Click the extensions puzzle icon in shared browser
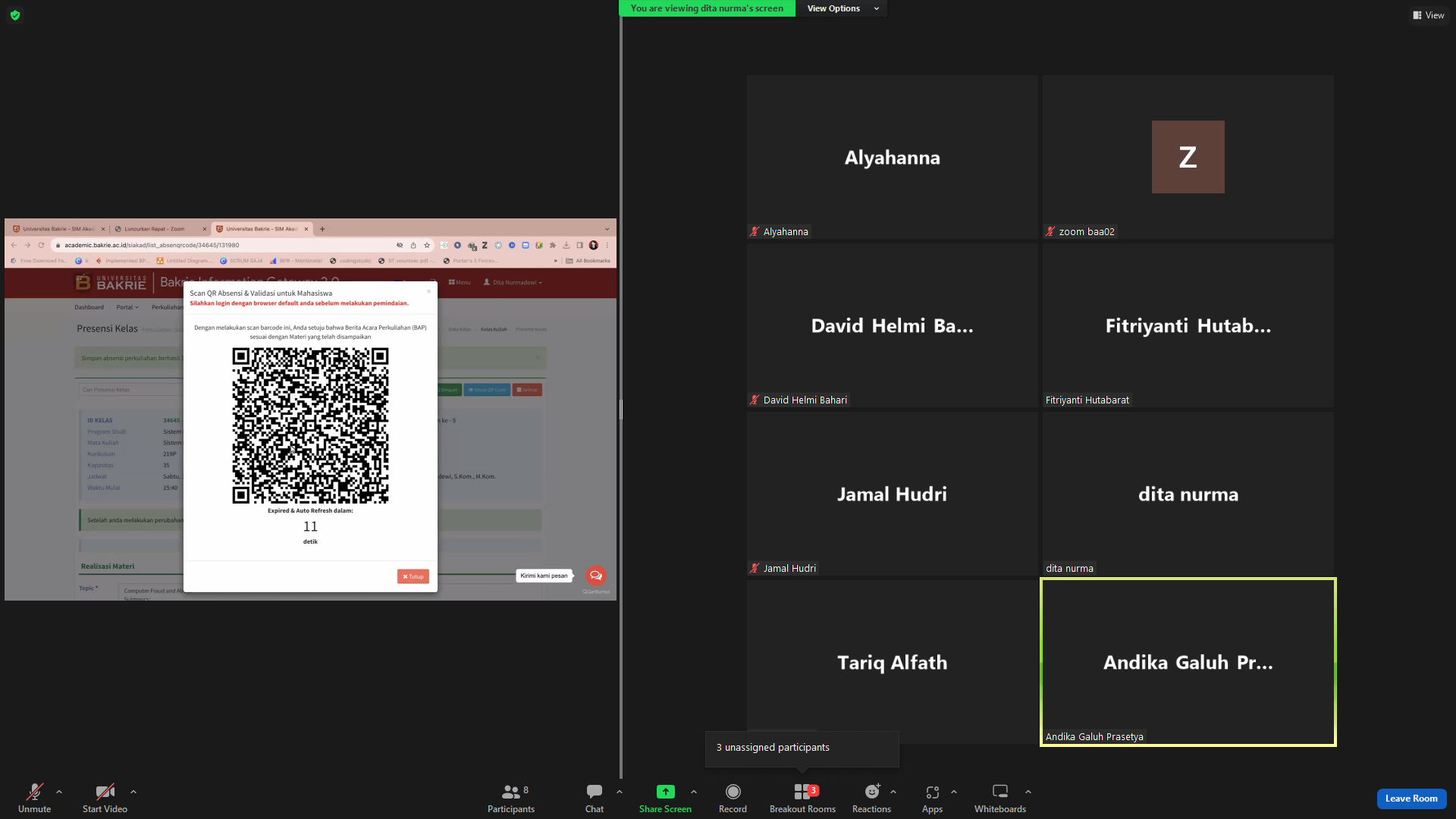This screenshot has width=1456, height=819. pos(553,245)
